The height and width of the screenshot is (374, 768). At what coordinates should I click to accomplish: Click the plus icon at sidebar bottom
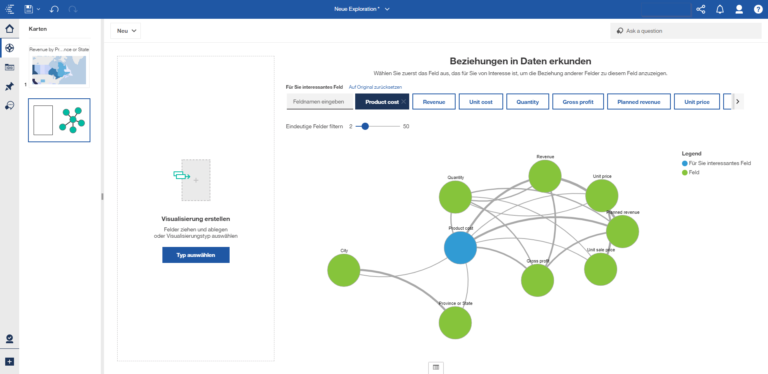[9, 362]
